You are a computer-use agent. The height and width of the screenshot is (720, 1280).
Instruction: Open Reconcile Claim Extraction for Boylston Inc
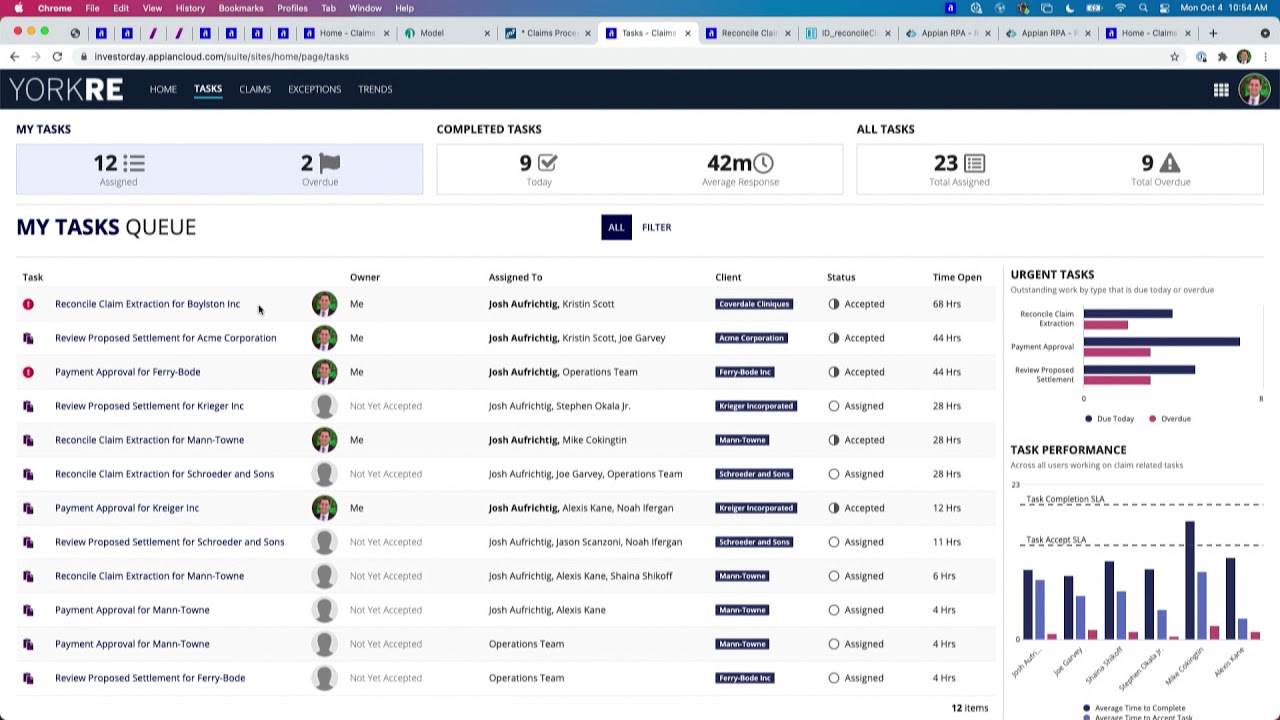point(147,304)
